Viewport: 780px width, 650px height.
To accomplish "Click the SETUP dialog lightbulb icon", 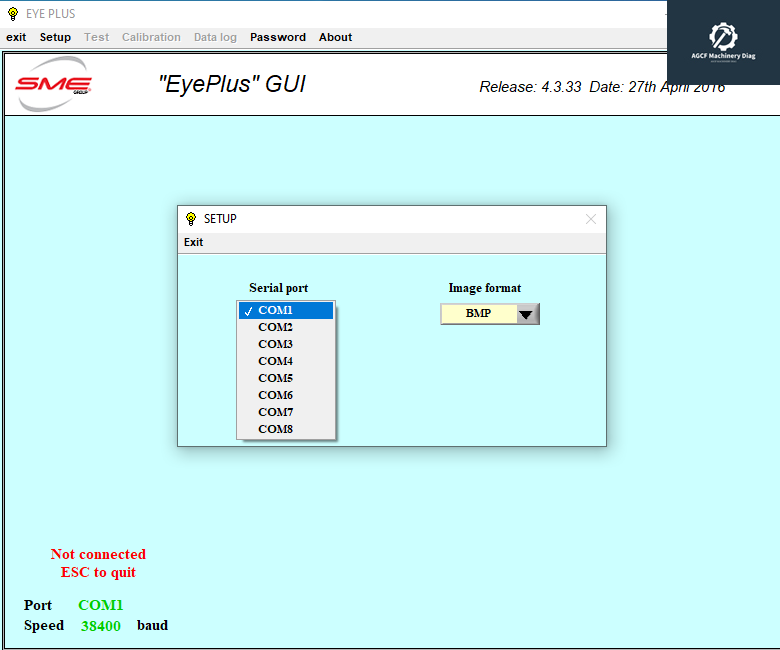I will coord(191,219).
